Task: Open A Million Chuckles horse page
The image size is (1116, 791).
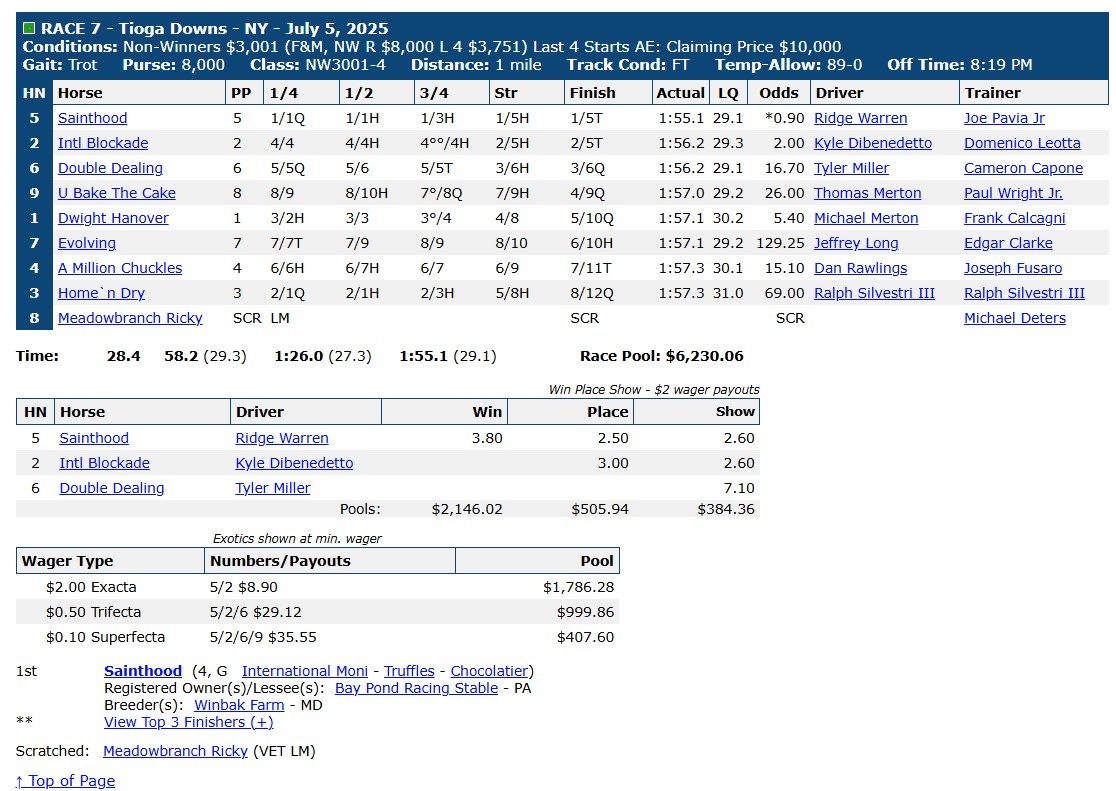Action: (x=120, y=268)
